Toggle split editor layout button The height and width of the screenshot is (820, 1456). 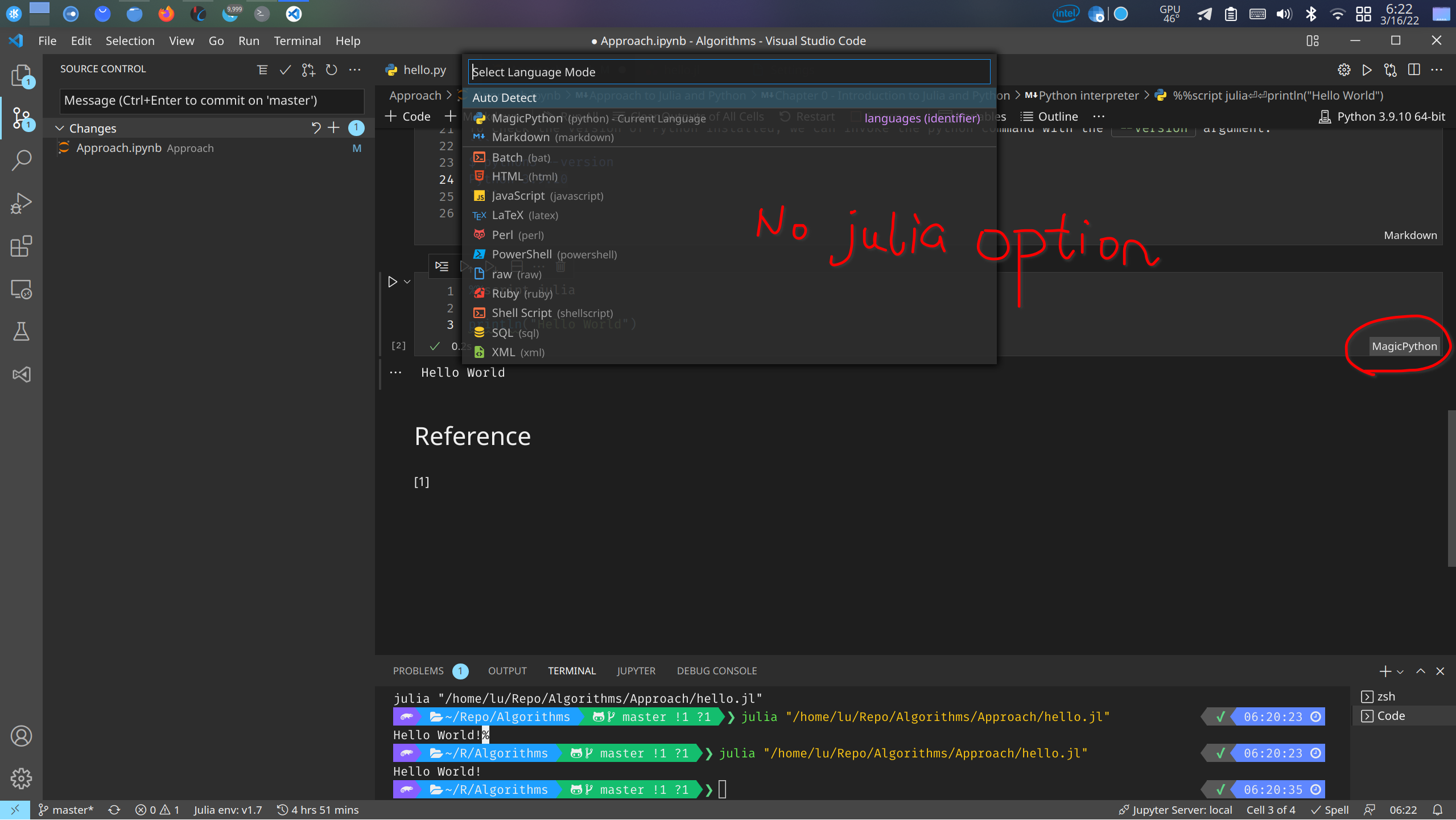pos(1414,69)
